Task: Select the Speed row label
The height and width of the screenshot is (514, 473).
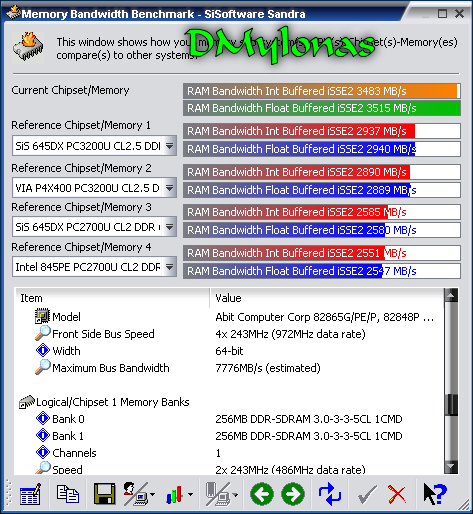Action: (x=67, y=469)
